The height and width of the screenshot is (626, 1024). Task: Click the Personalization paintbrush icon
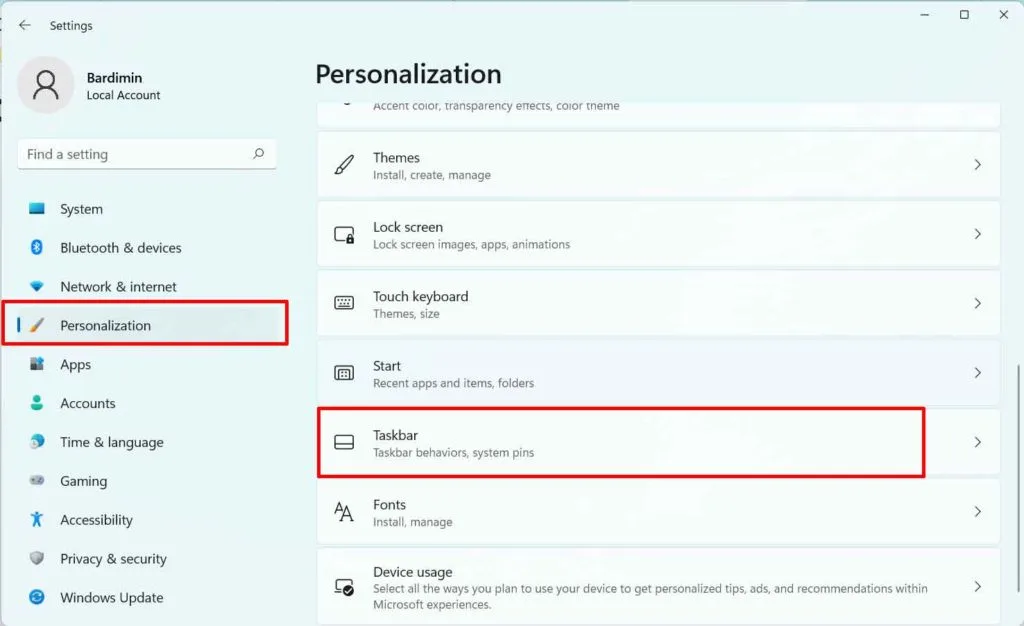pyautogui.click(x=37, y=324)
